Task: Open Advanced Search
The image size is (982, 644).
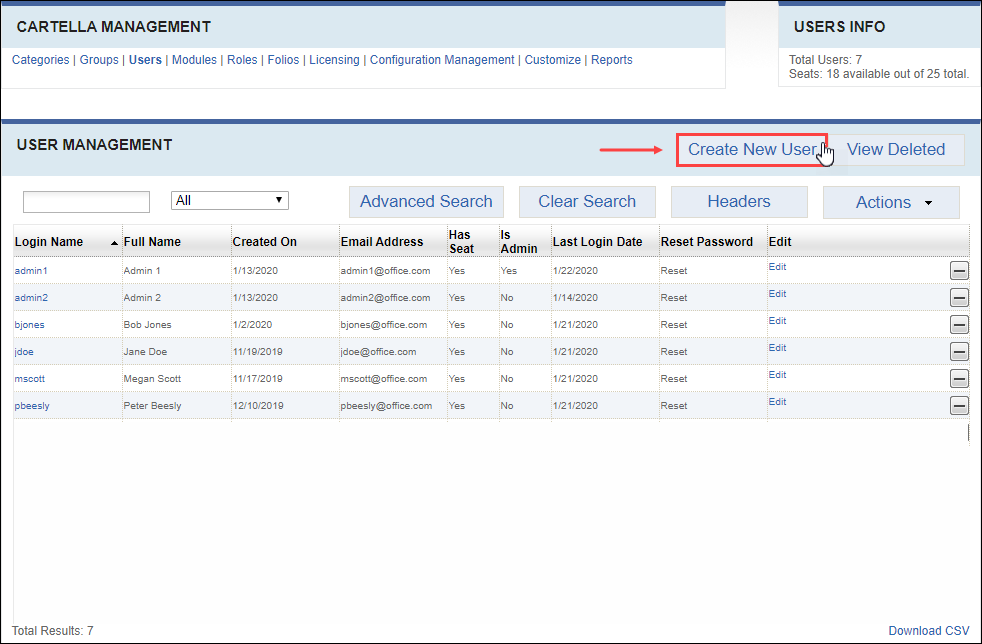Action: point(426,202)
